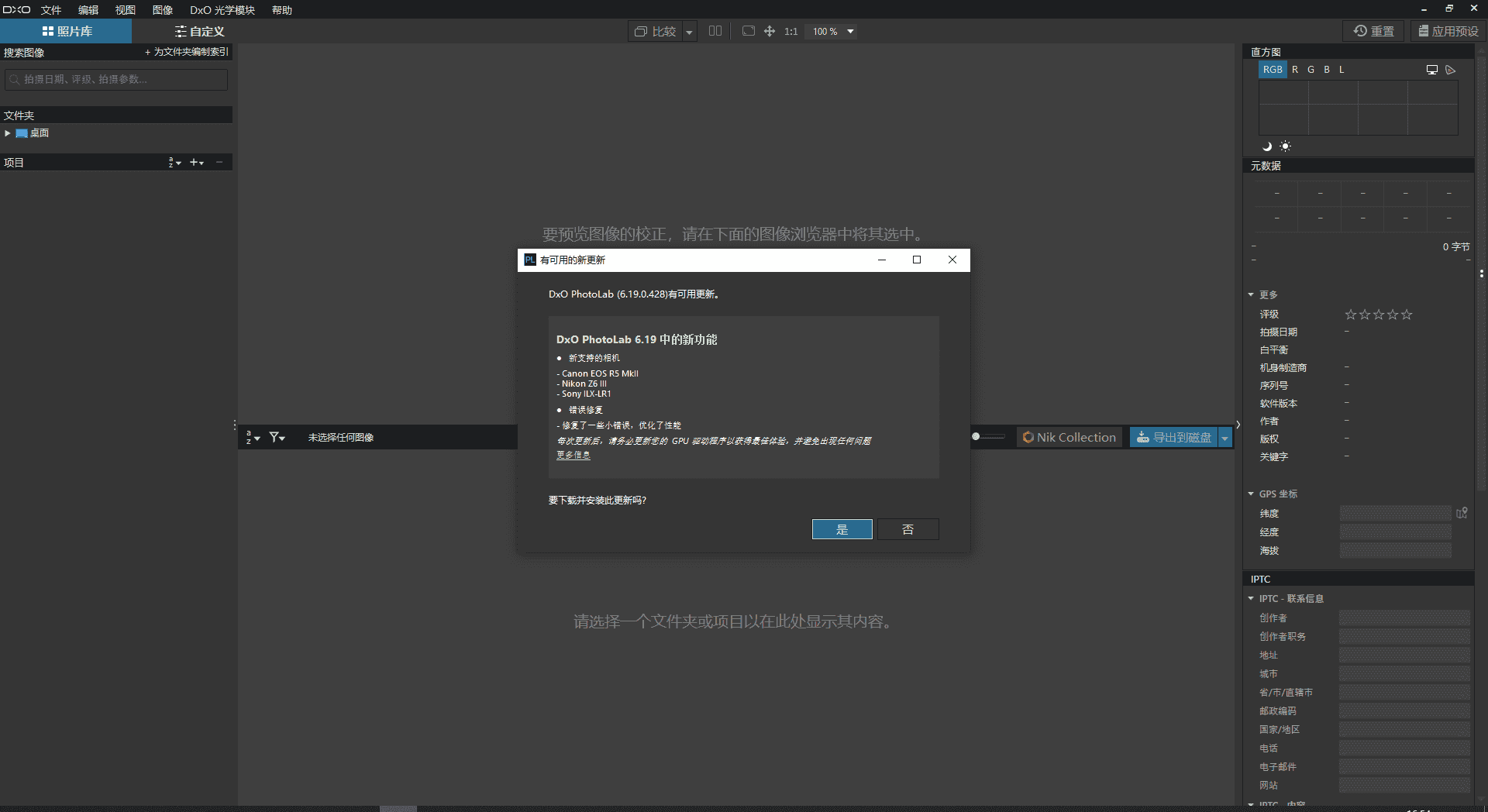Select the pan/move tool icon

770,31
